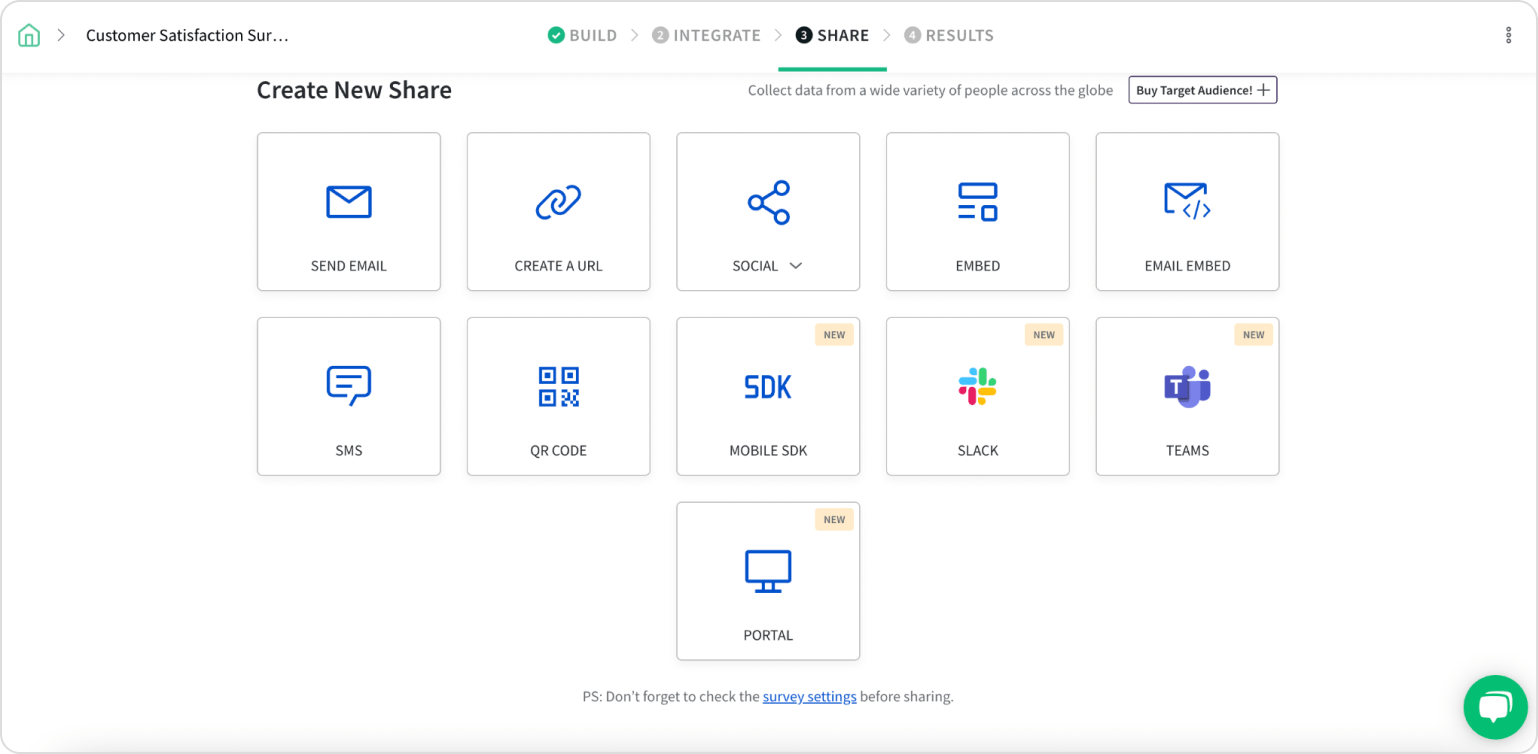The image size is (1538, 754).
Task: Pick the Social share icon
Action: click(x=769, y=202)
